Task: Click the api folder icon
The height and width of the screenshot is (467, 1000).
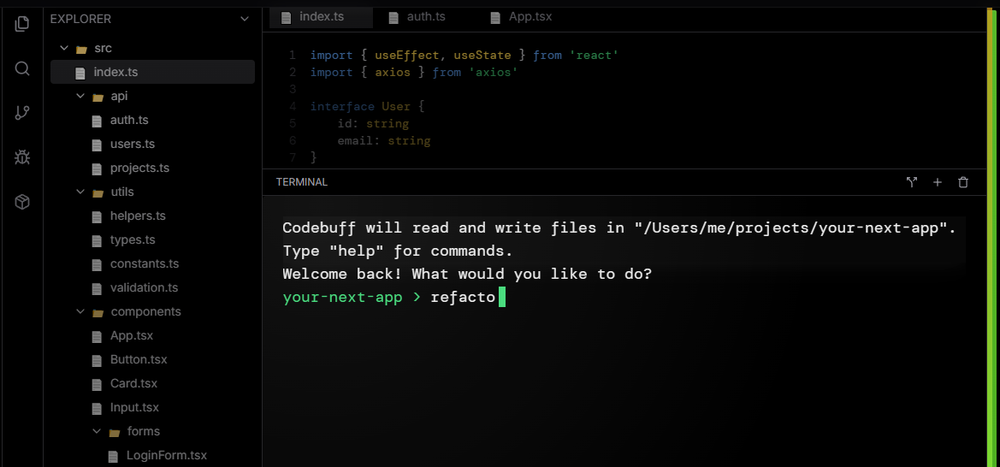Action: click(x=98, y=97)
